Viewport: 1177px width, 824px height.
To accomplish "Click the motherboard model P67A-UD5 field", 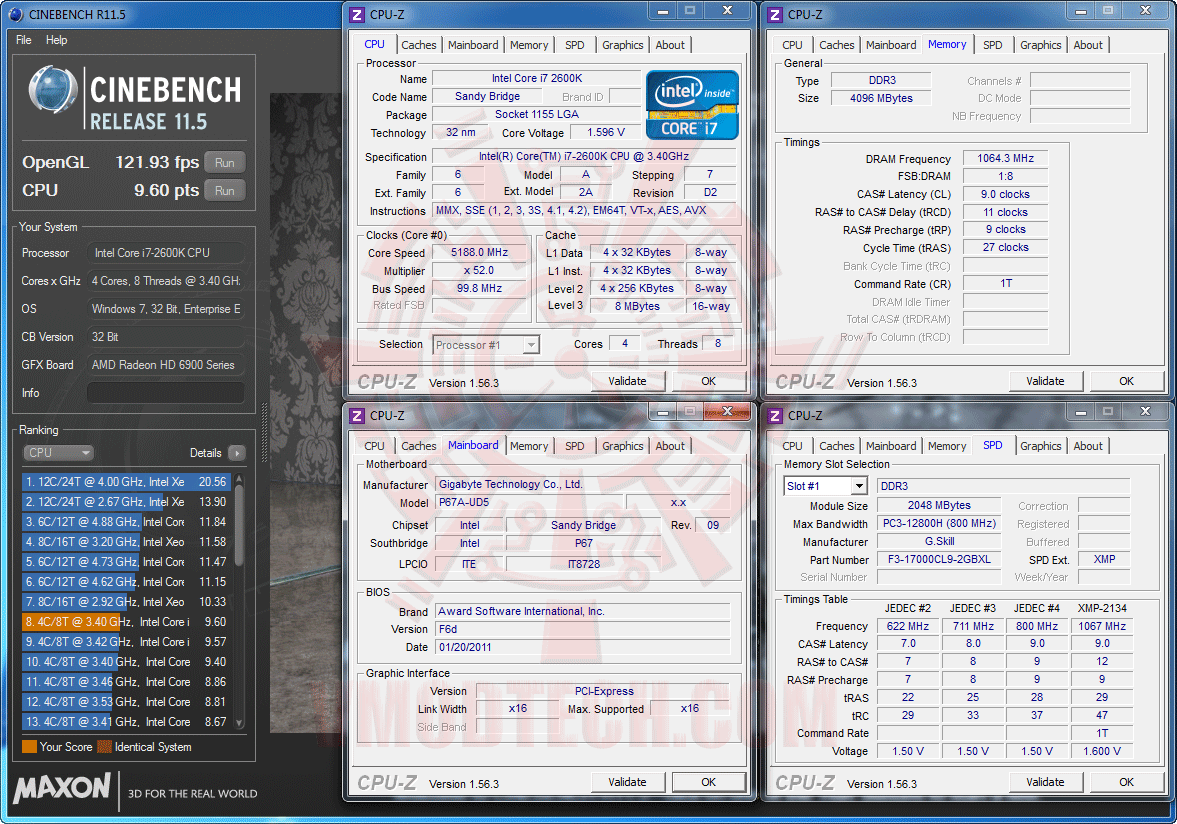I will click(530, 502).
